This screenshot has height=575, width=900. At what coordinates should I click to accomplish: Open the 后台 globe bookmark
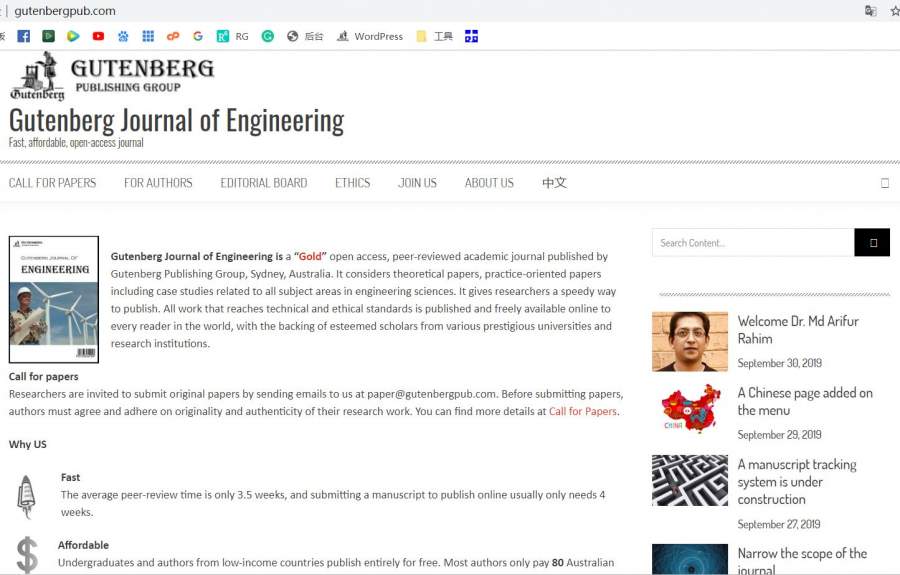pos(305,36)
